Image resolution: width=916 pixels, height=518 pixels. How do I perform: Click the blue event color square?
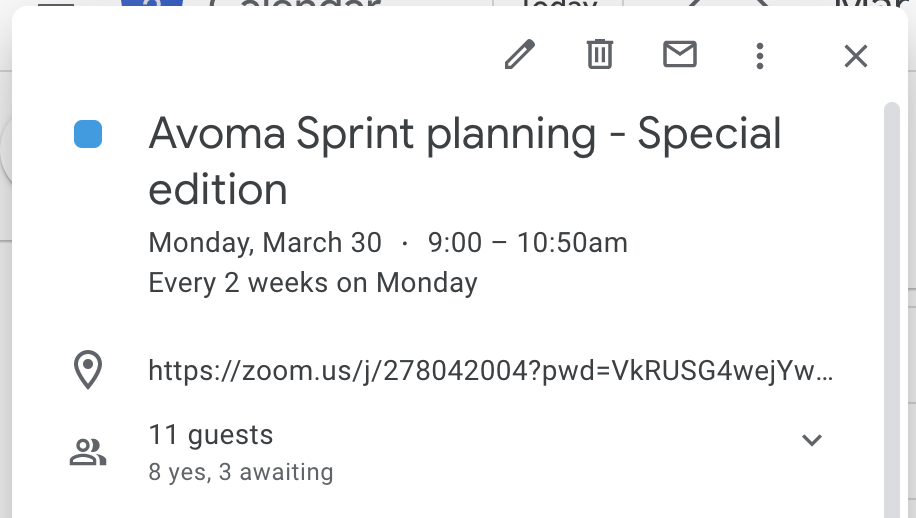[88, 134]
